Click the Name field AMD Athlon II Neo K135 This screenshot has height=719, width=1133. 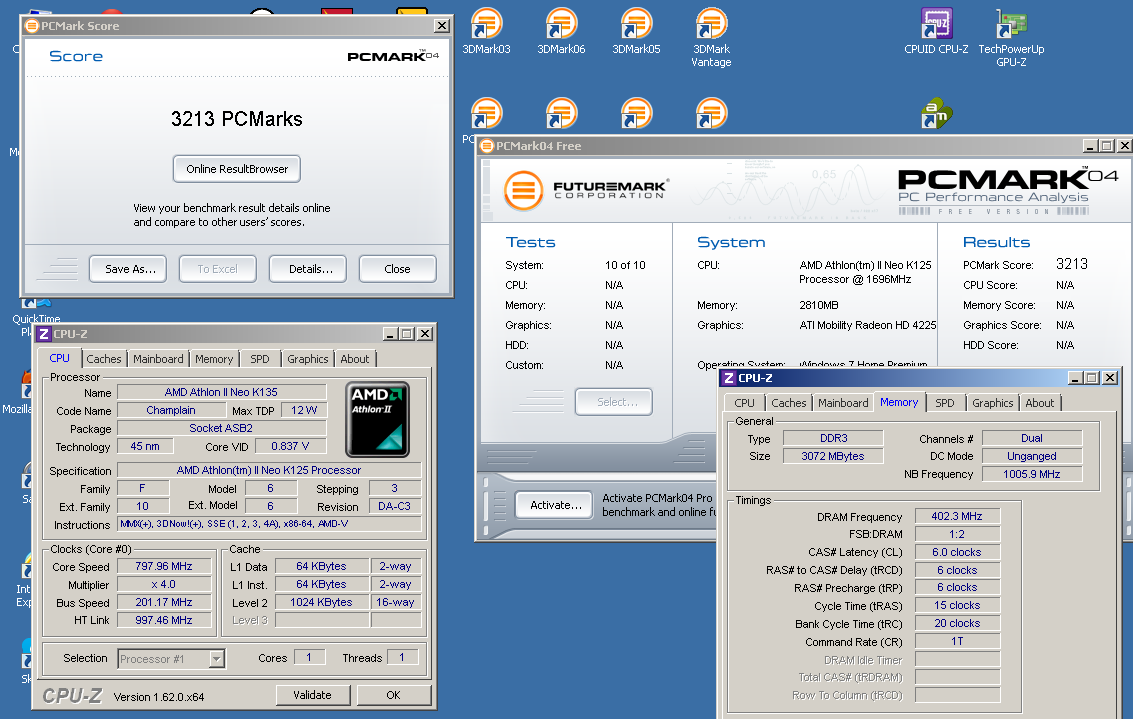coord(222,392)
